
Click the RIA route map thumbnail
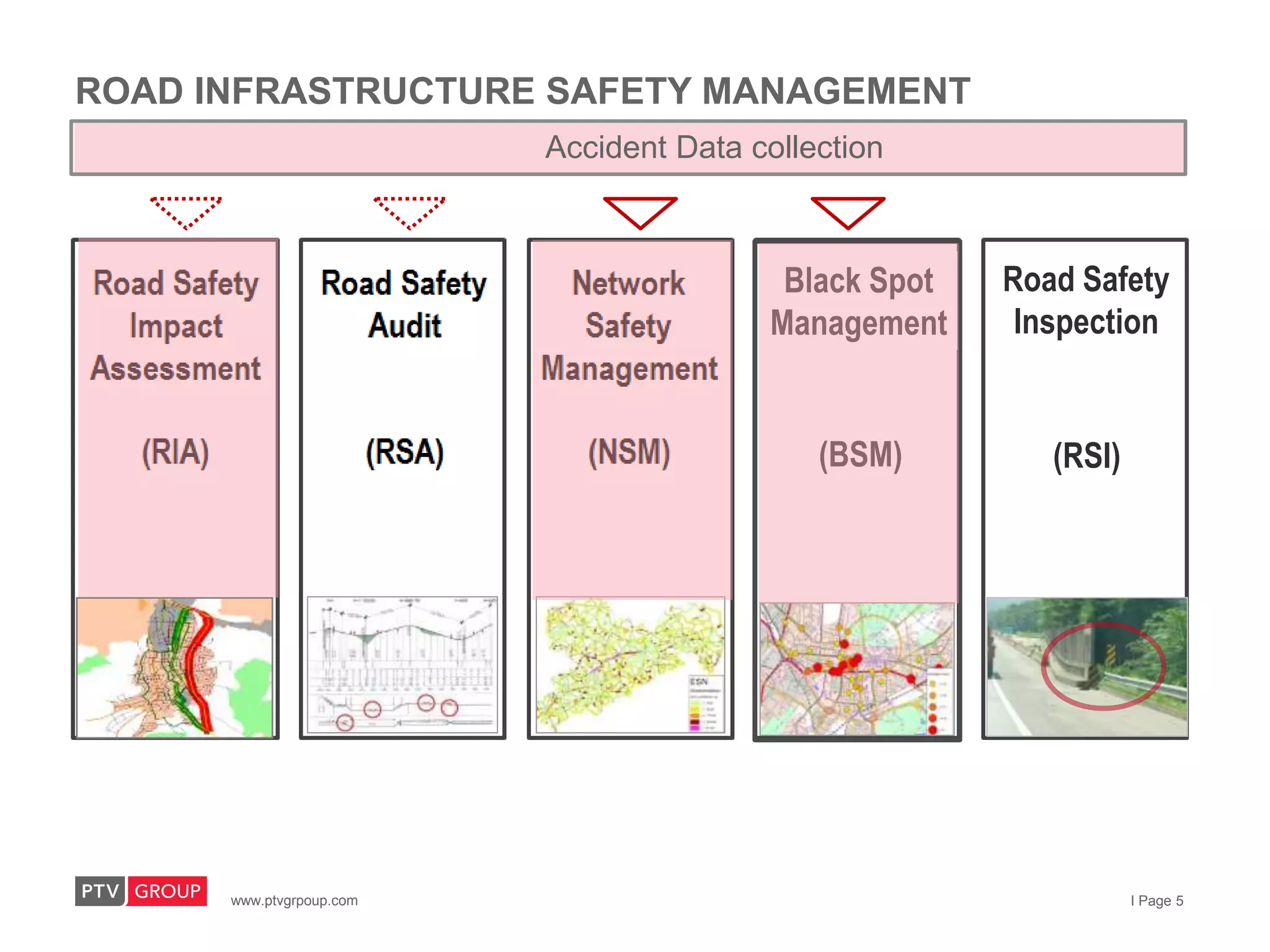(175, 667)
